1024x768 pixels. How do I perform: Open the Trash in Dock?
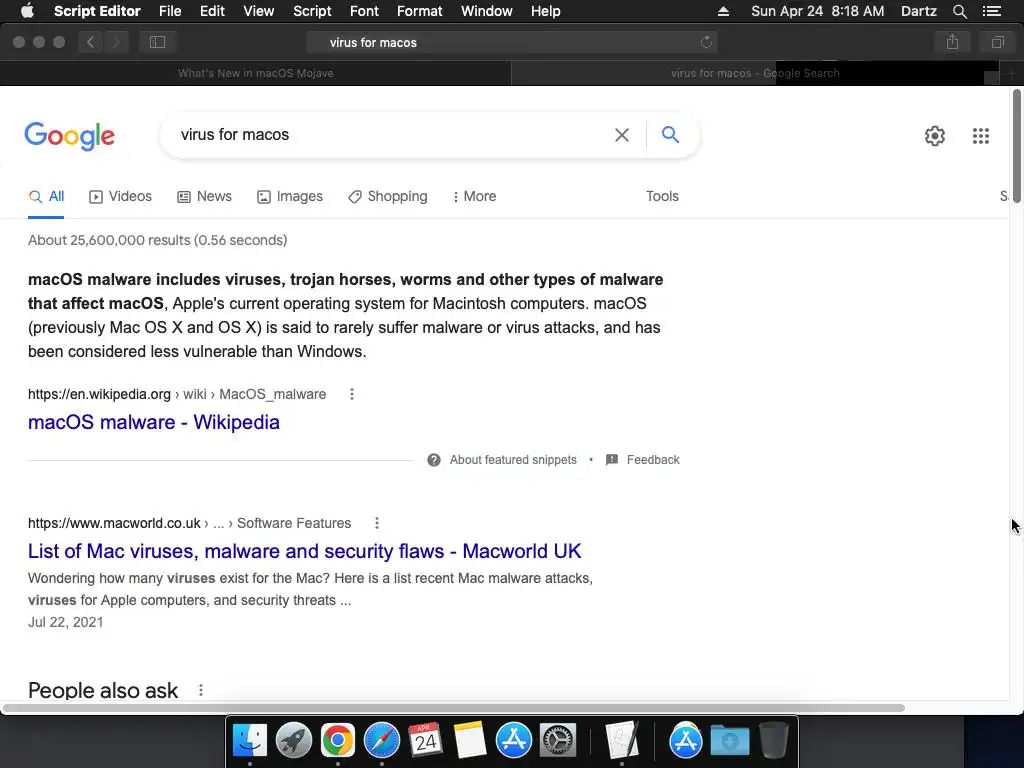(773, 740)
